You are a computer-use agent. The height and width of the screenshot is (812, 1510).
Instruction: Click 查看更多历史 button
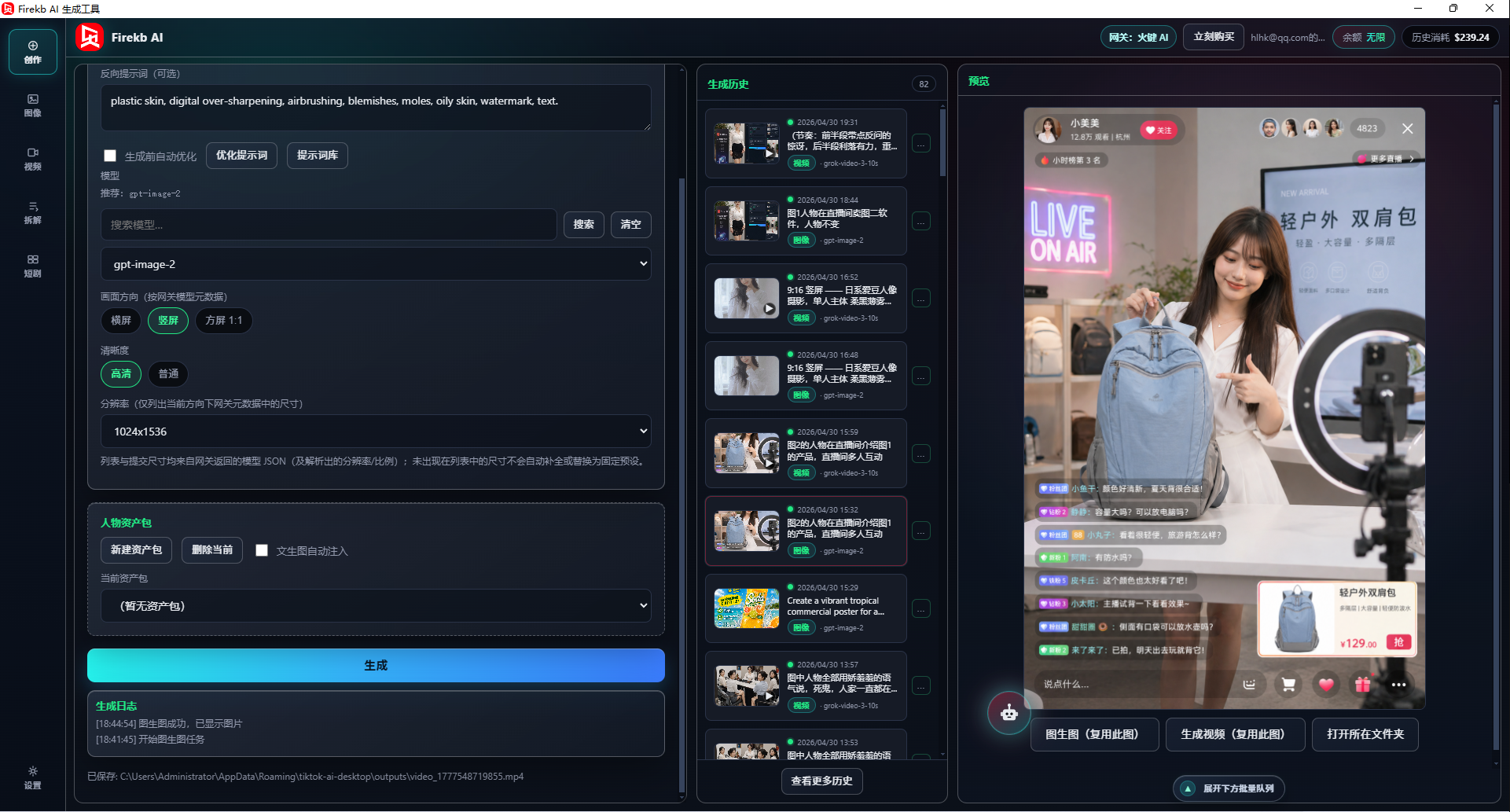click(821, 781)
